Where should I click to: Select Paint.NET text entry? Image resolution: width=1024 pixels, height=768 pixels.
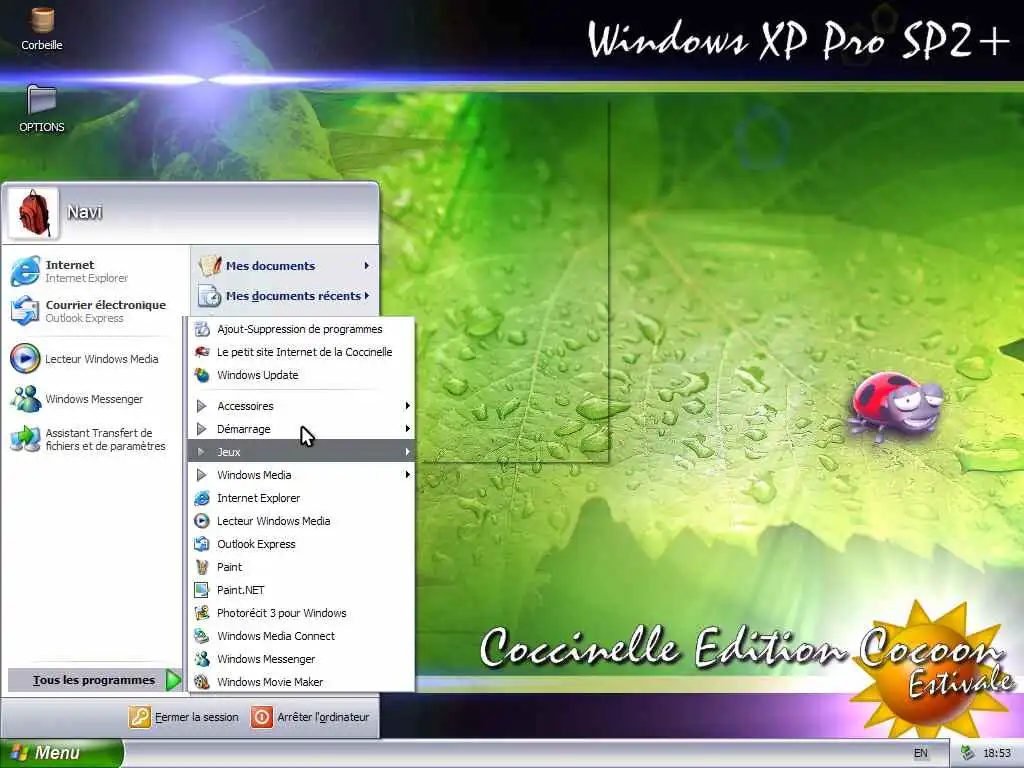(241, 590)
